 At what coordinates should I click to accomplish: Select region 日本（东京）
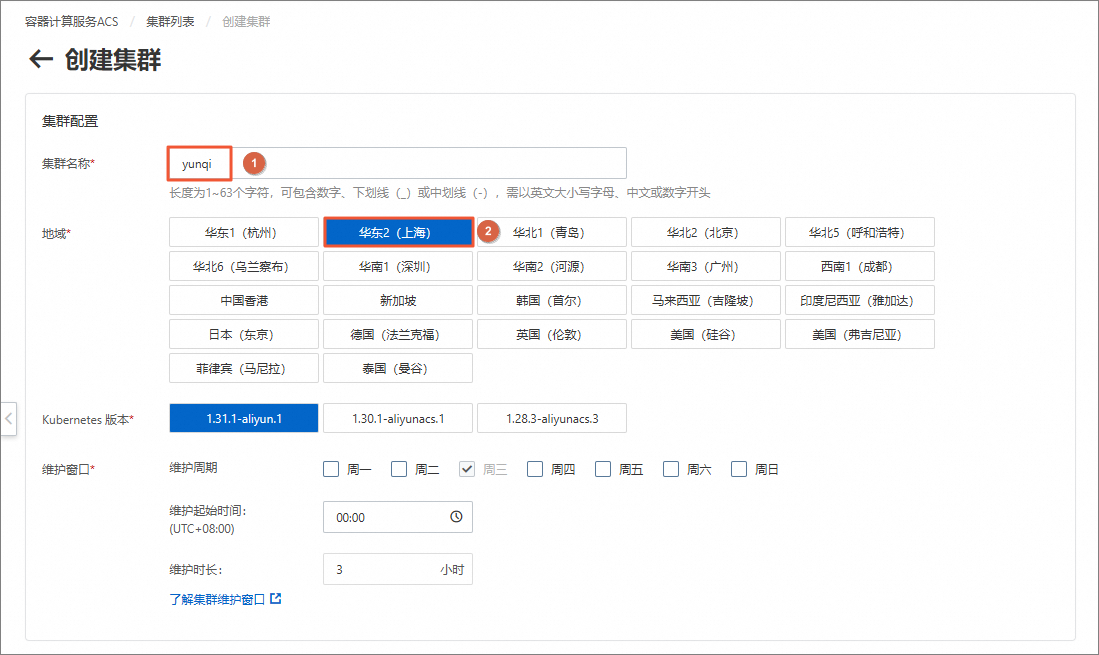pos(244,334)
